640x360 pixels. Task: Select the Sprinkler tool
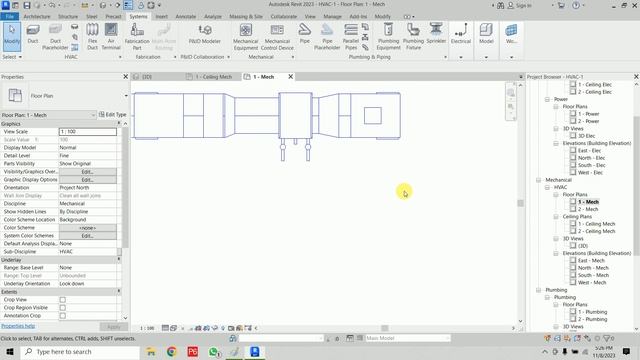coord(436,34)
